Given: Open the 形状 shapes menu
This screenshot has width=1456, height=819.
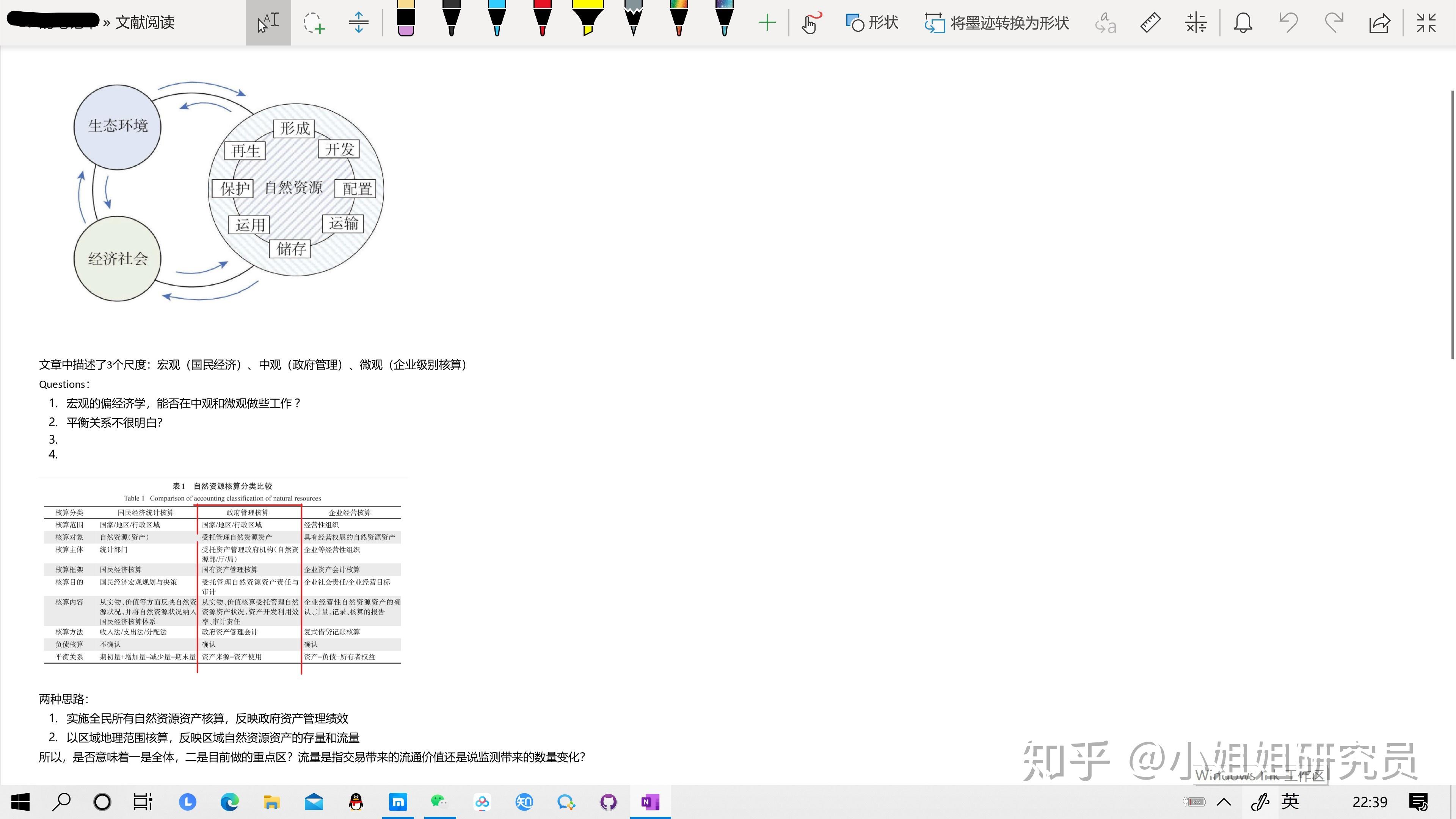Looking at the screenshot, I should (872, 23).
